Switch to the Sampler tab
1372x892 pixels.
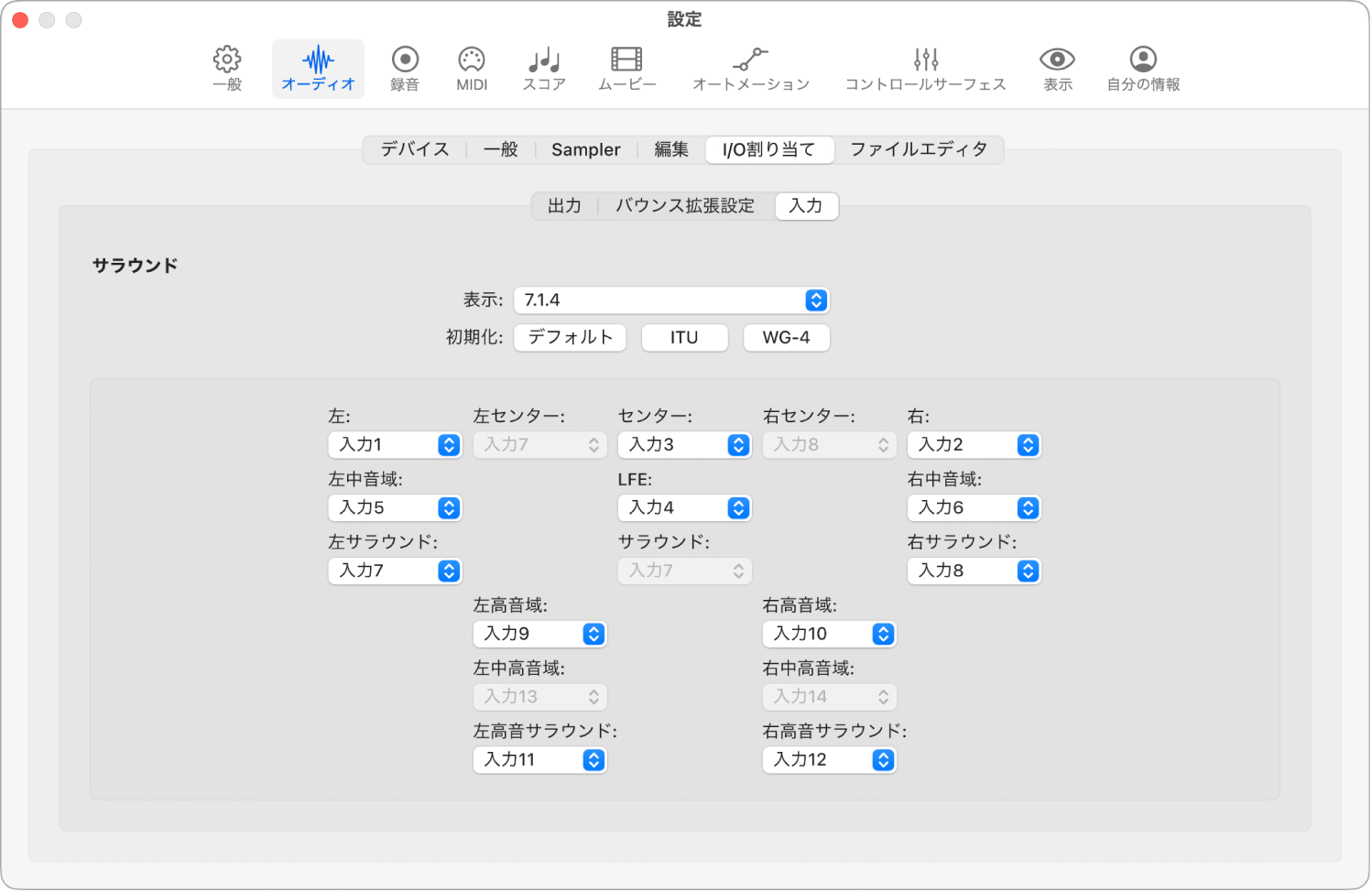click(x=586, y=149)
